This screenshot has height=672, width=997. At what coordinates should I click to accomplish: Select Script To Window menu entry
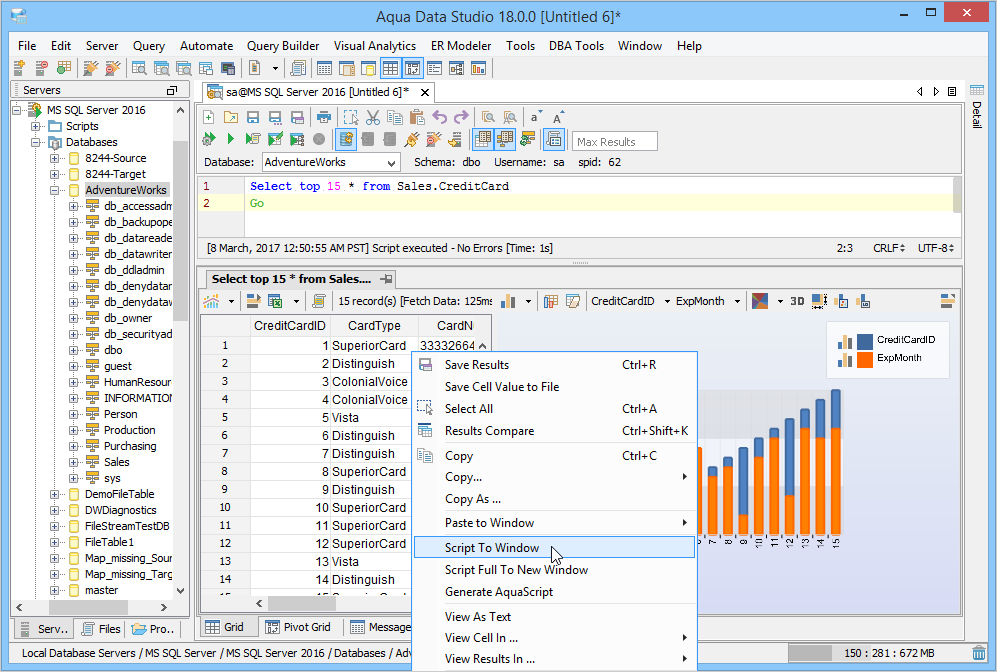click(x=492, y=548)
